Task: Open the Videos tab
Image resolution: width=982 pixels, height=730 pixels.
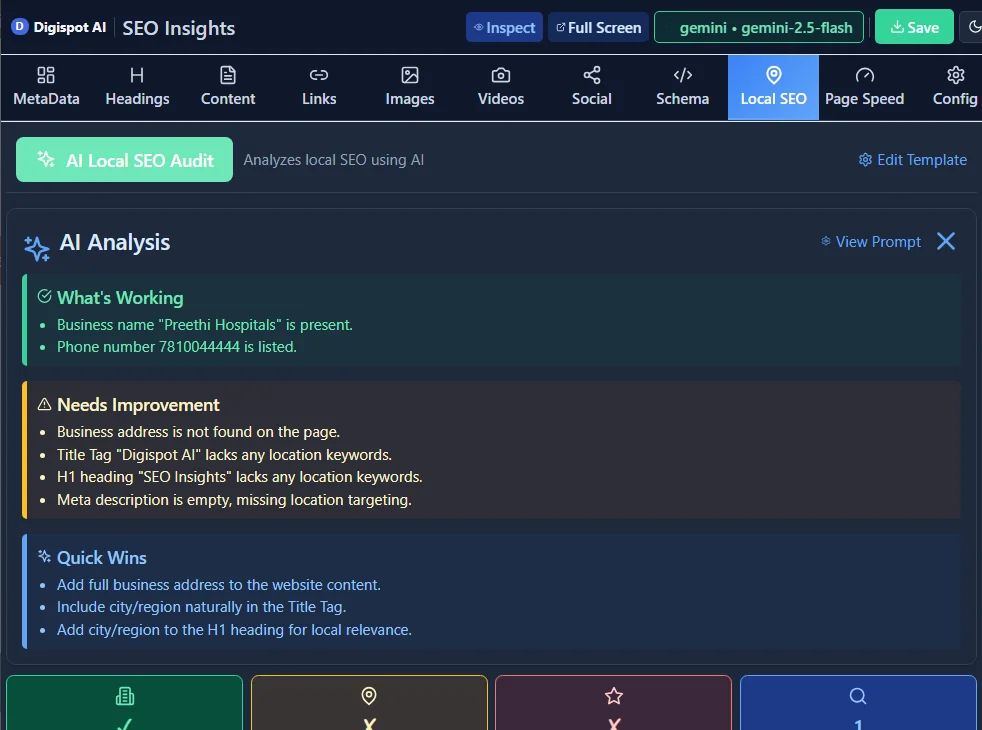Action: pyautogui.click(x=500, y=87)
